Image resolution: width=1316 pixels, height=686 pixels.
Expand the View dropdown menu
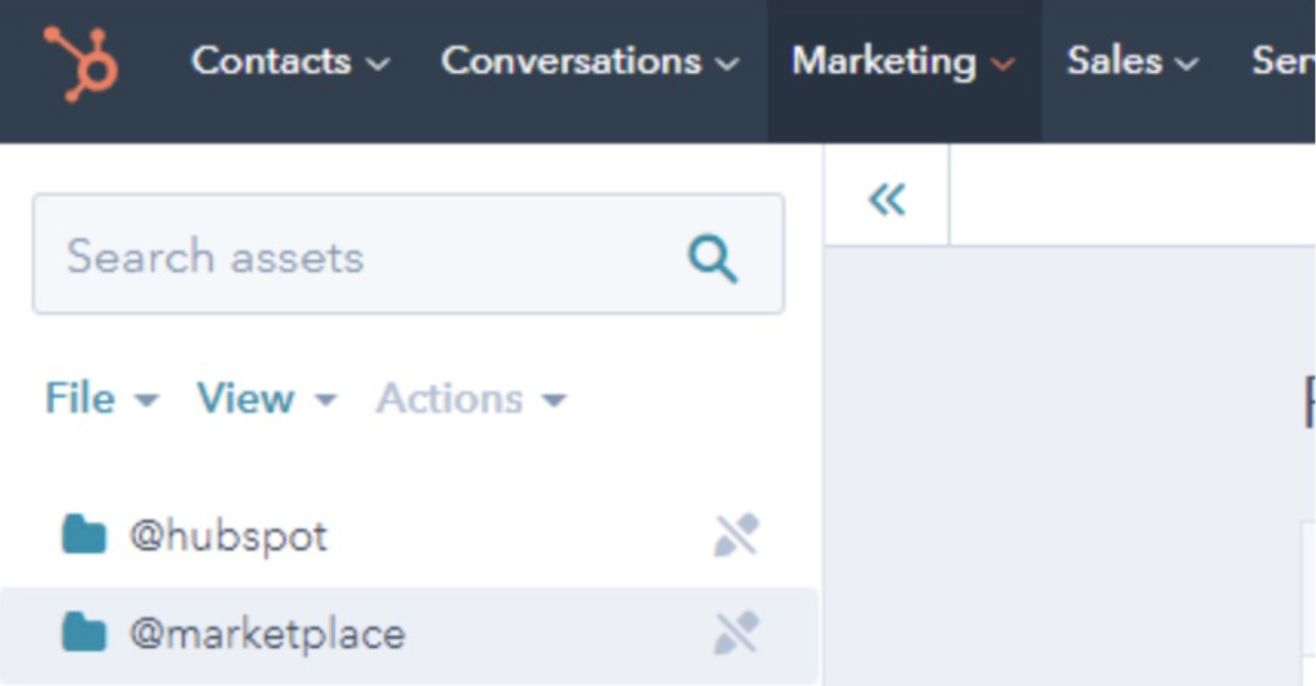[x=266, y=399]
